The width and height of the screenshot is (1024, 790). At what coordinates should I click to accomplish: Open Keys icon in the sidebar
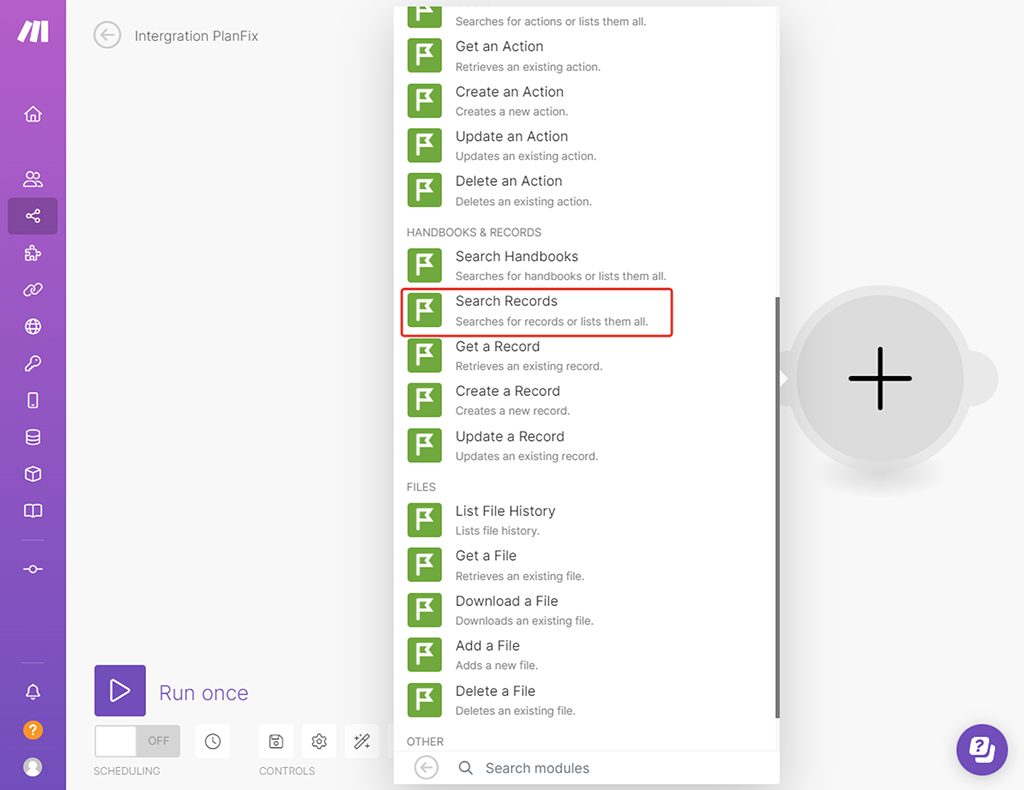click(33, 364)
